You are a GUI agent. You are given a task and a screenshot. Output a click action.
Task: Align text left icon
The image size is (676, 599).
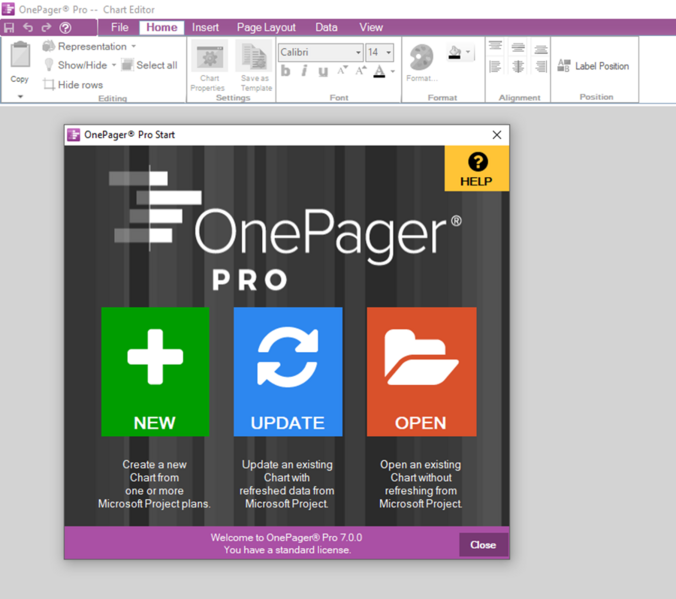495,66
